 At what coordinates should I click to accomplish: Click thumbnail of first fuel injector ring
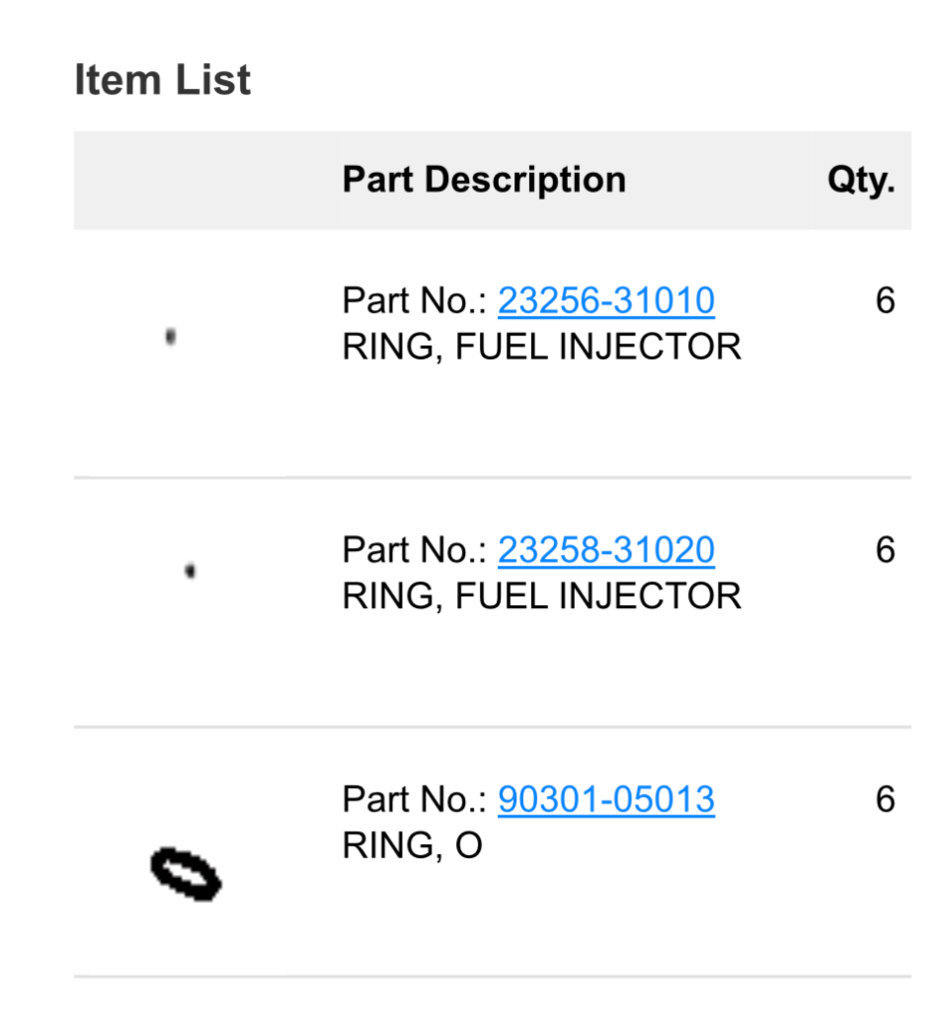(x=171, y=337)
